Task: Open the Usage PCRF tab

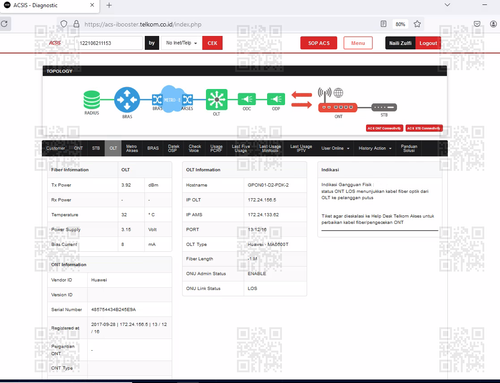Action: [x=216, y=148]
